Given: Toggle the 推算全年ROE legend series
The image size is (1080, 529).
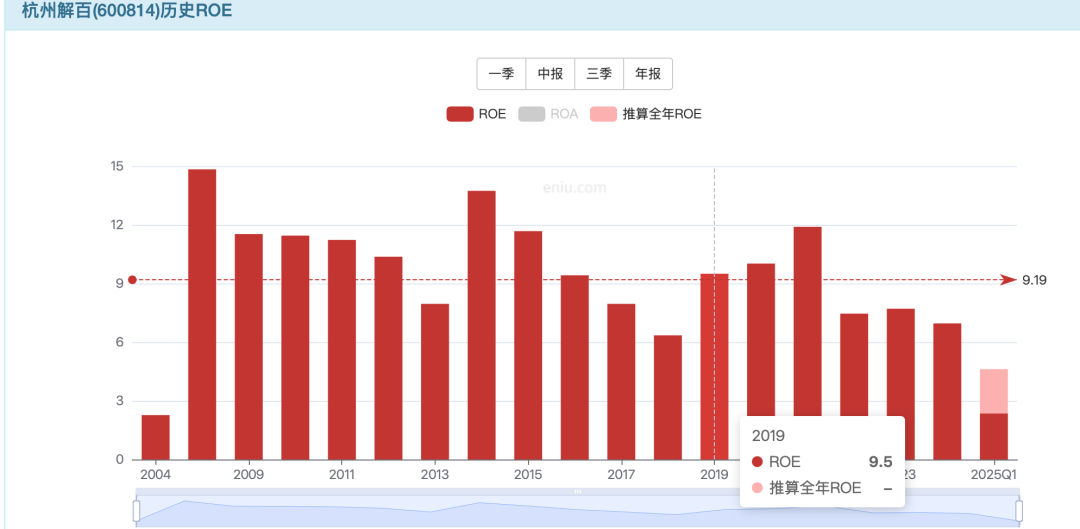Looking at the screenshot, I should coord(645,114).
